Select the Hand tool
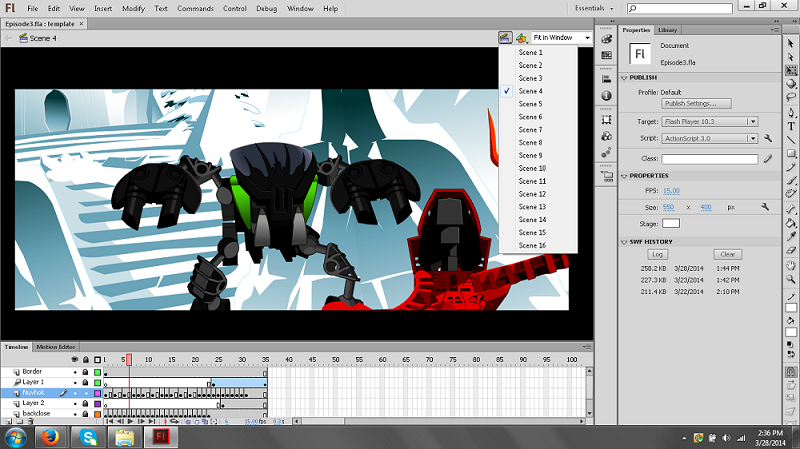800x449 pixels. pos(791,265)
